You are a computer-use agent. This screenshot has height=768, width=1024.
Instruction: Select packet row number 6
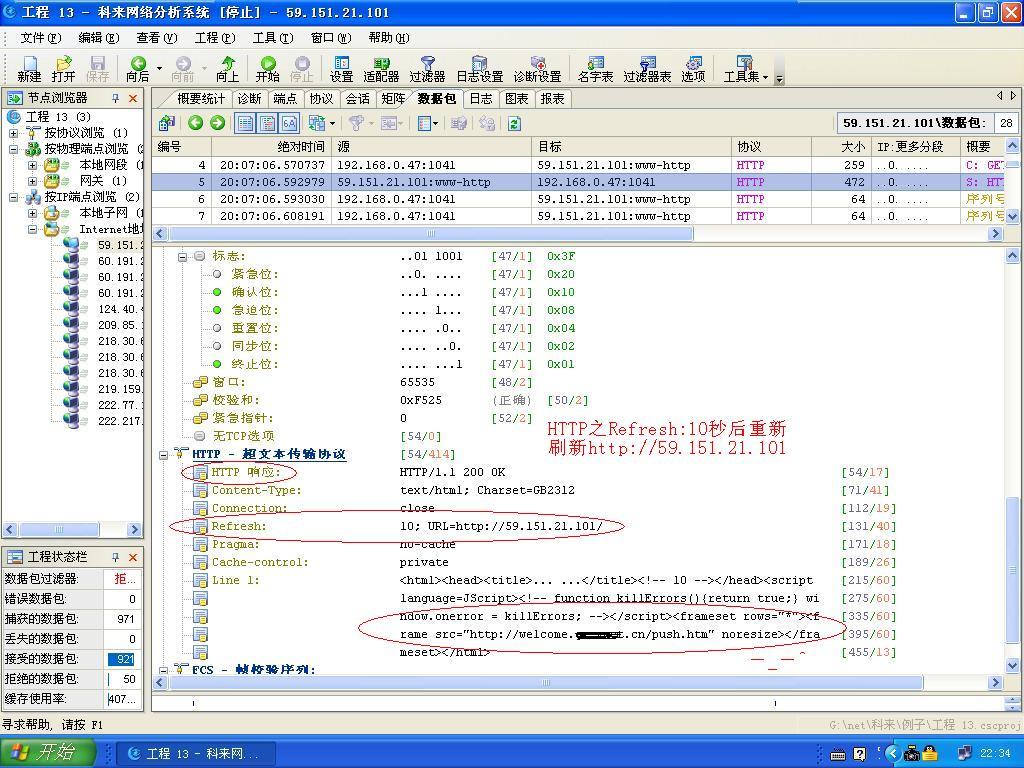(400, 198)
